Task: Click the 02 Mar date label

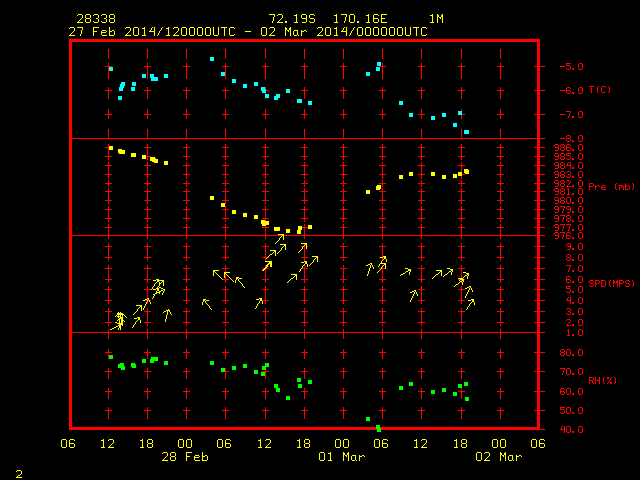Action: [499, 457]
